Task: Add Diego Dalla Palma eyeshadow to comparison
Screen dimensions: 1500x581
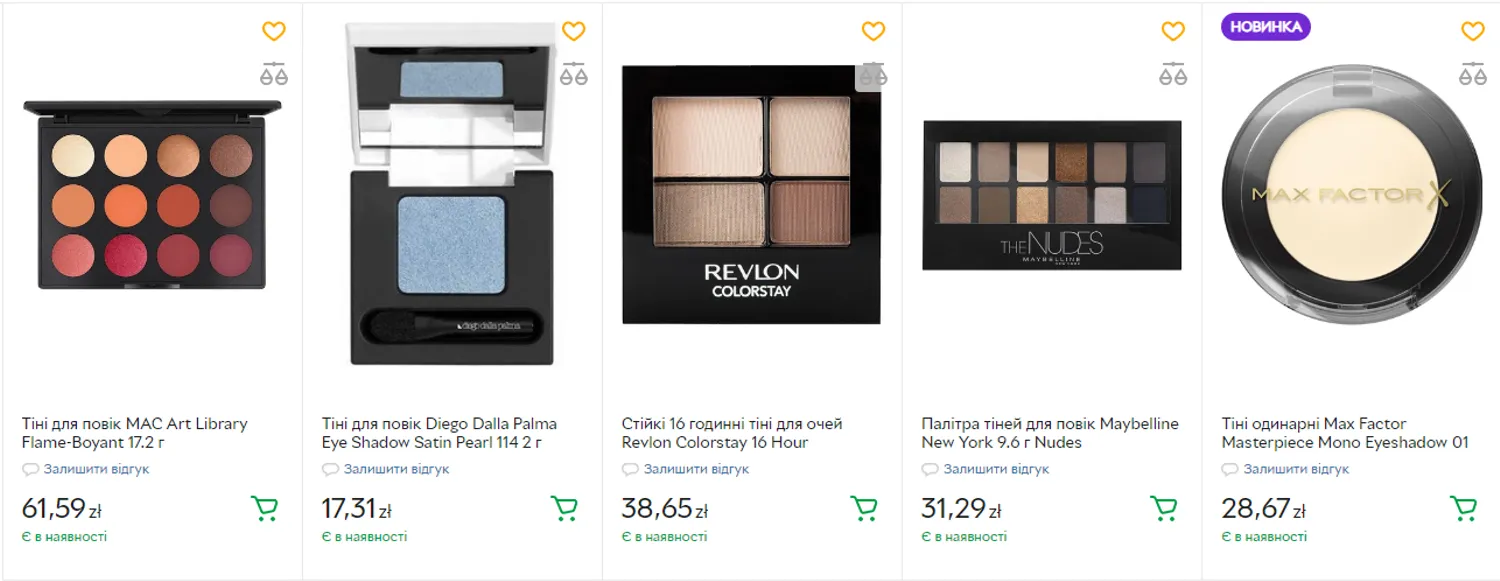Action: click(x=574, y=73)
